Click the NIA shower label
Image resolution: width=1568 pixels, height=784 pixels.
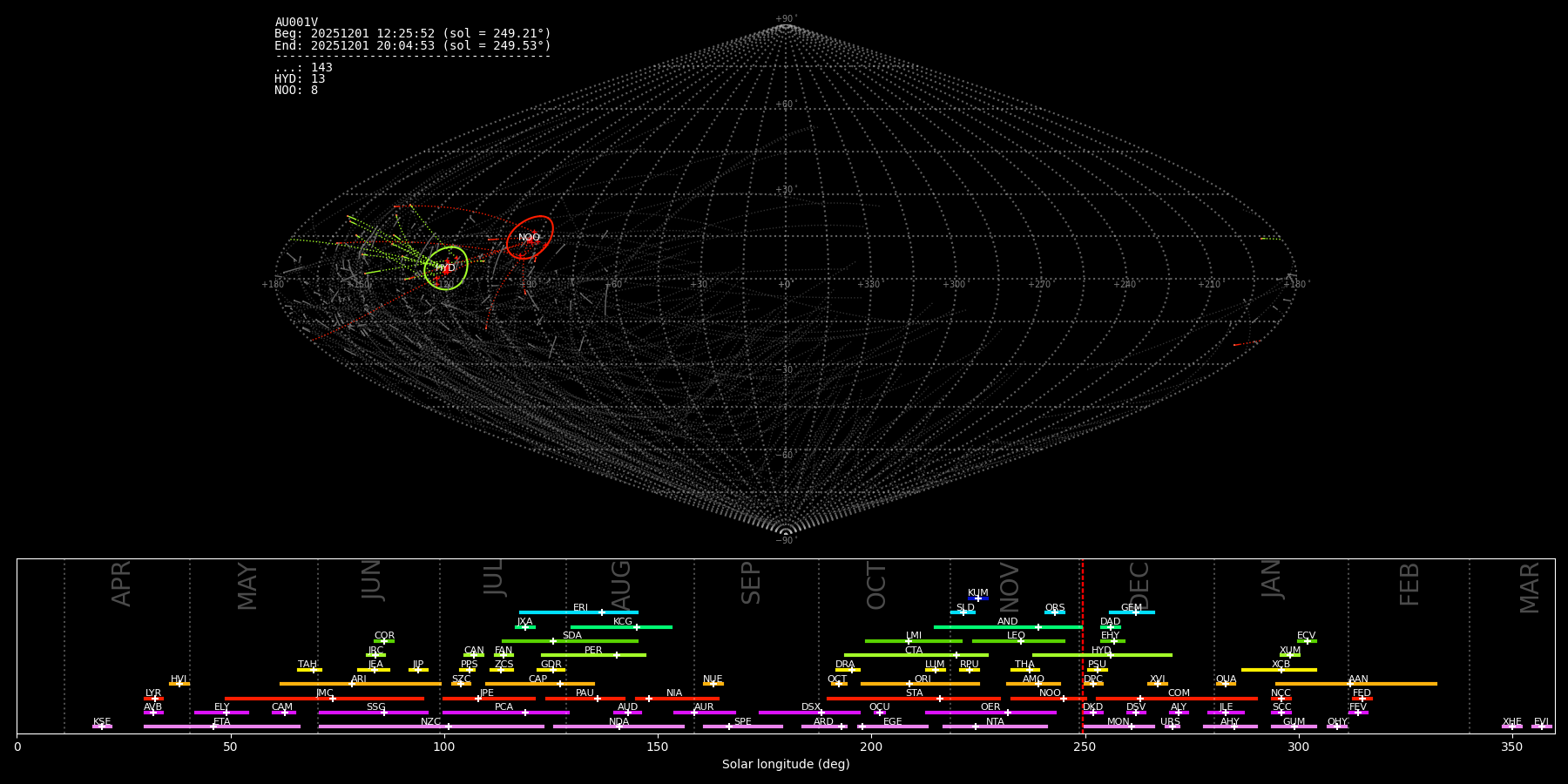tap(674, 693)
